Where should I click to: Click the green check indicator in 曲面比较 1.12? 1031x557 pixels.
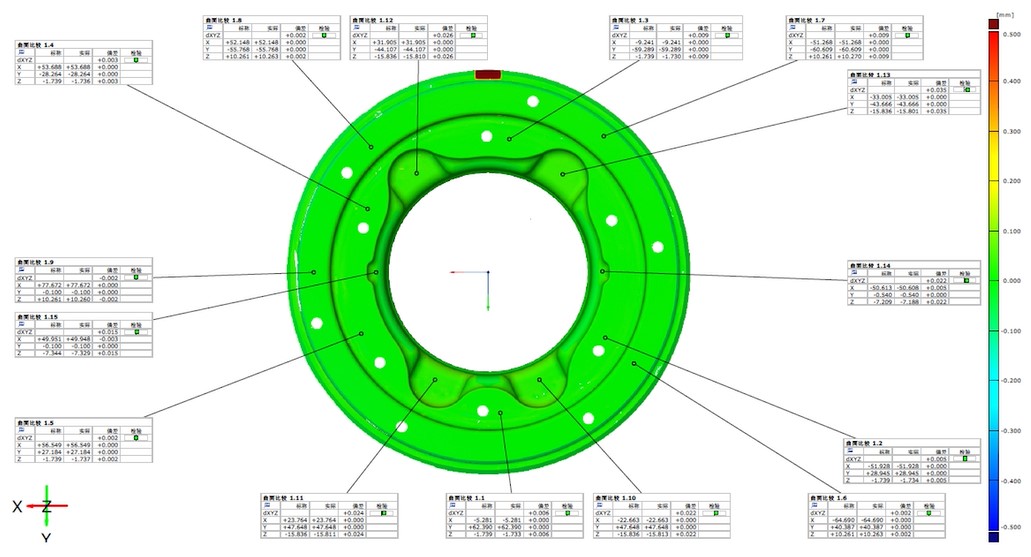point(474,34)
